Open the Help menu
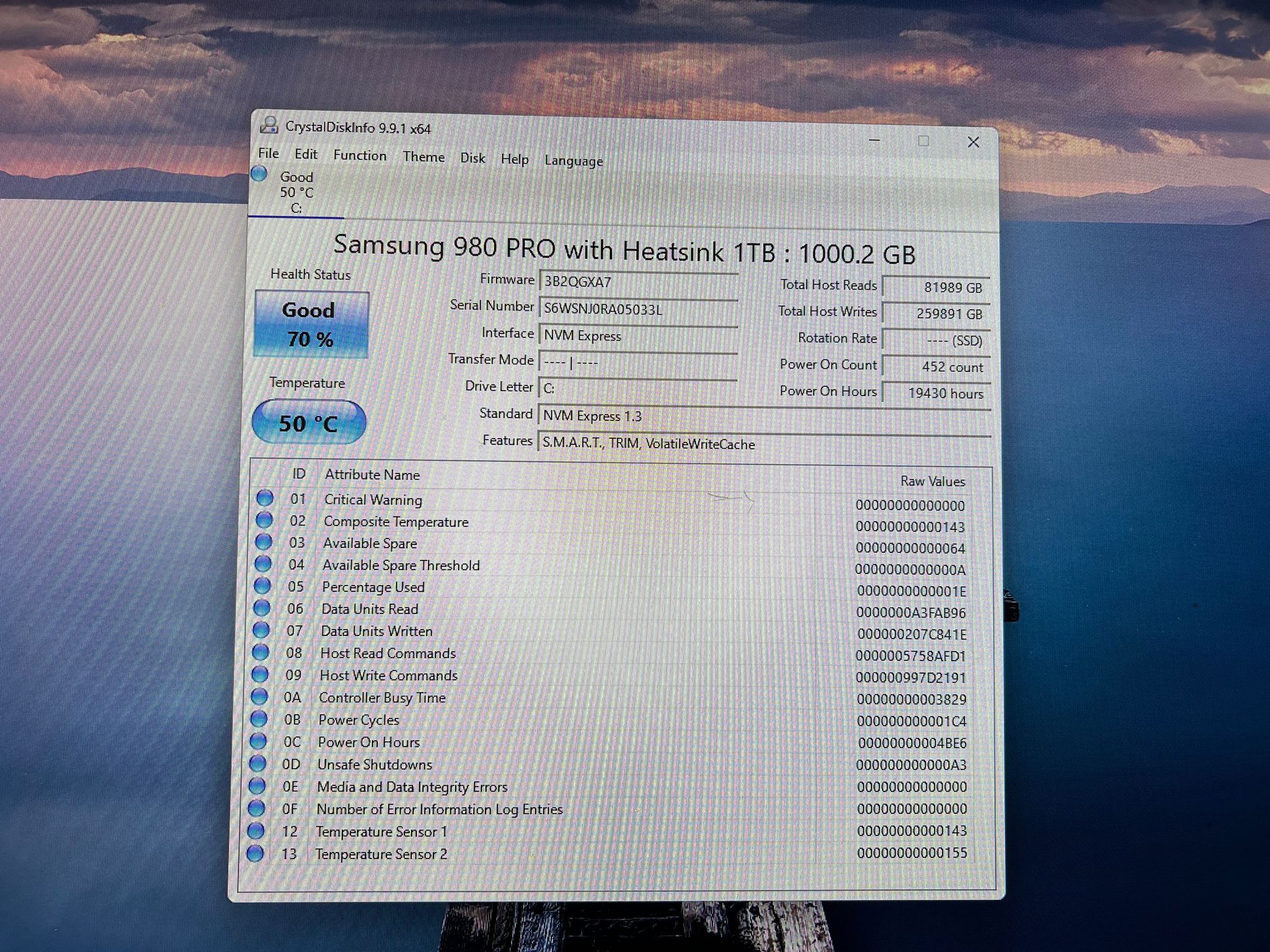The width and height of the screenshot is (1270, 952). (515, 159)
